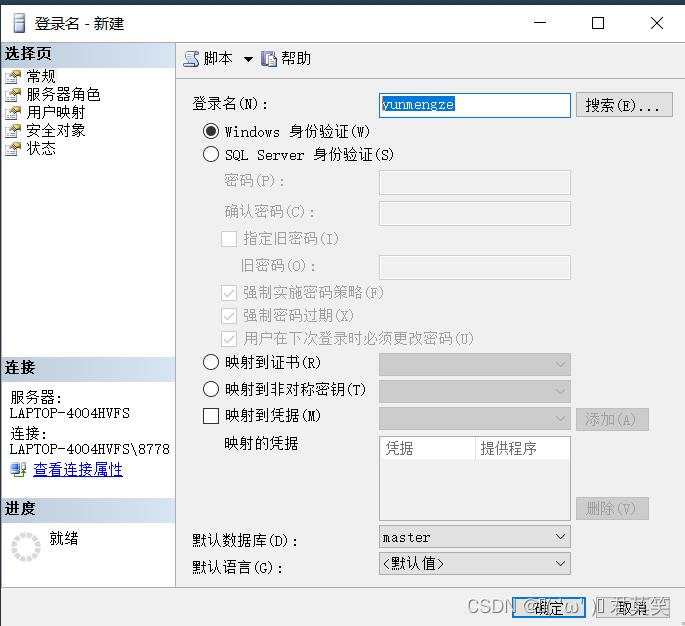Click the connection properties icon

click(18, 470)
